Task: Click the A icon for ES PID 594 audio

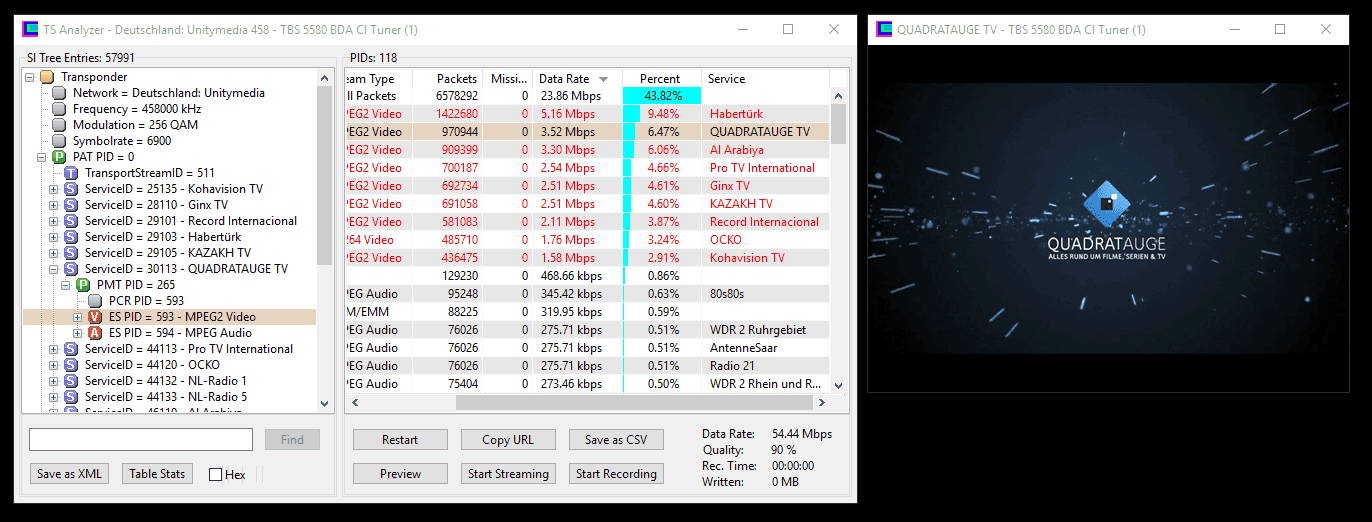Action: (94, 333)
